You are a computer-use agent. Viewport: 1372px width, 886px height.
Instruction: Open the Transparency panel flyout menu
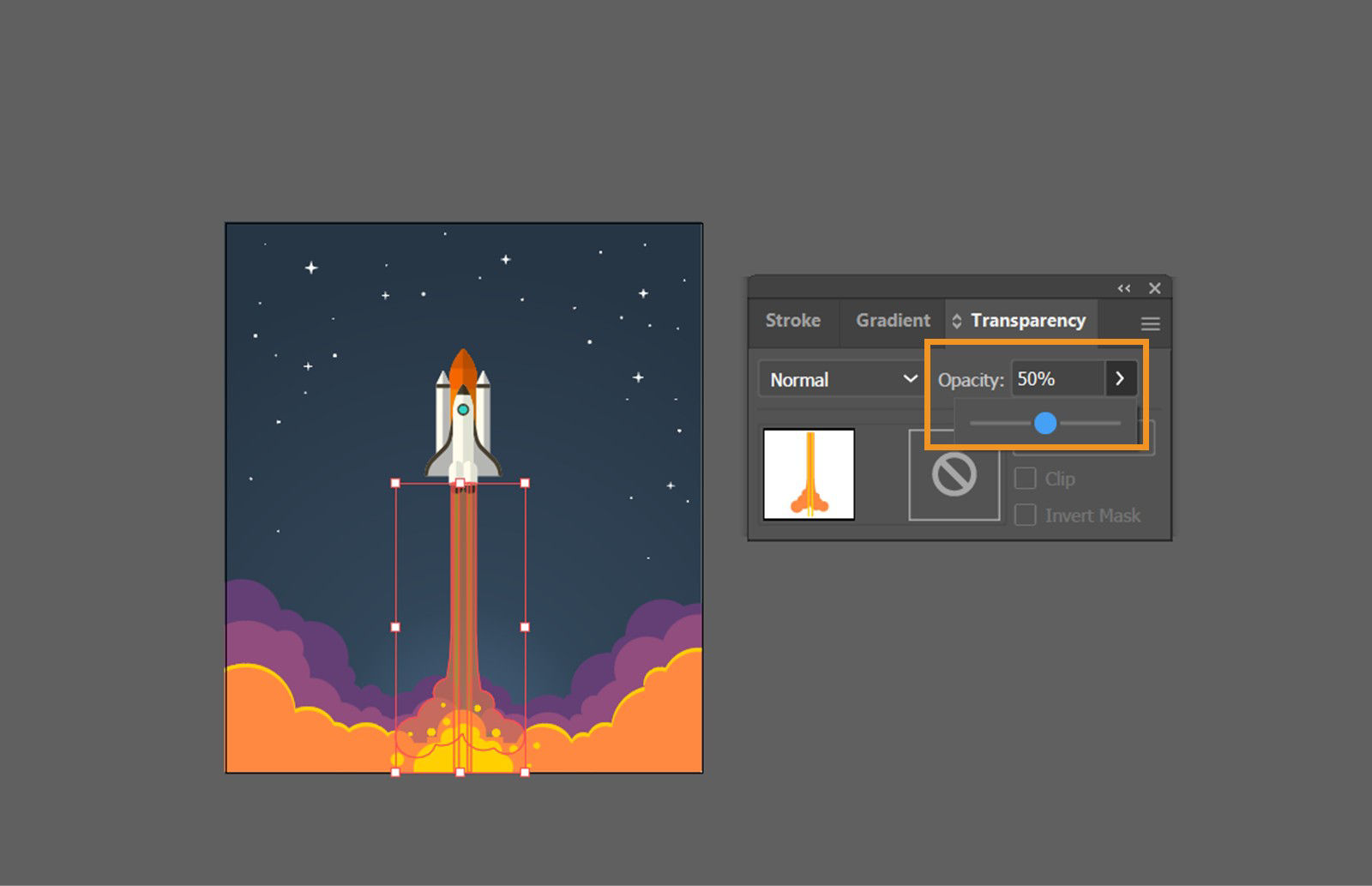(1149, 323)
